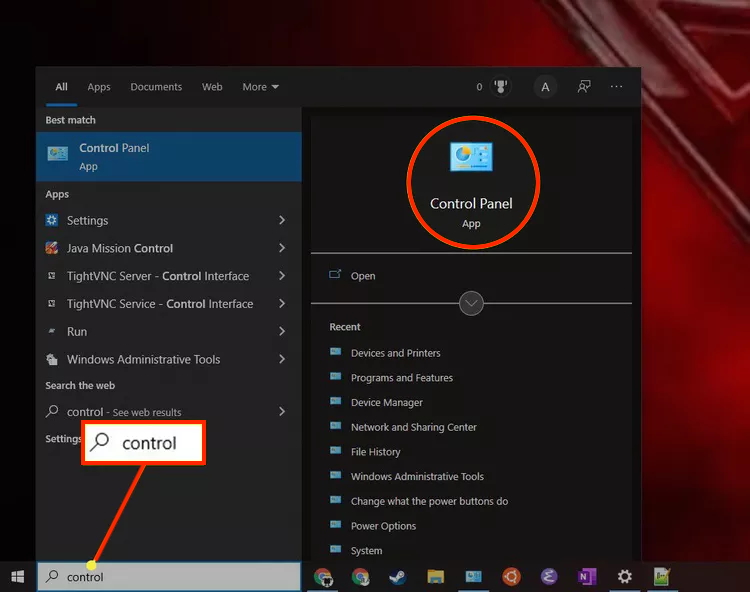Image resolution: width=750 pixels, height=592 pixels.
Task: Open the More filter dropdown
Action: coord(261,87)
